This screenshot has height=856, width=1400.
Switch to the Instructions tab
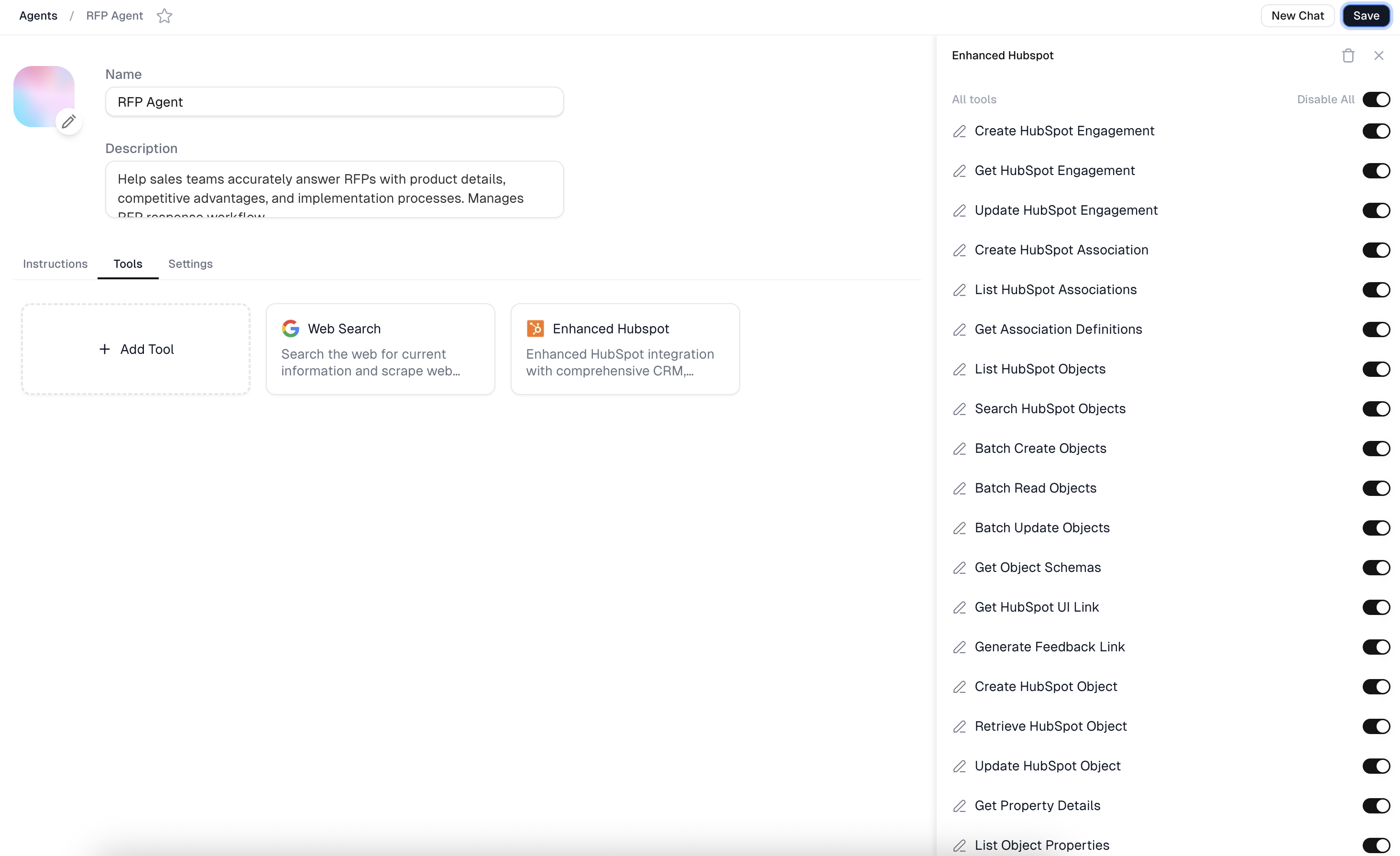[x=55, y=264]
